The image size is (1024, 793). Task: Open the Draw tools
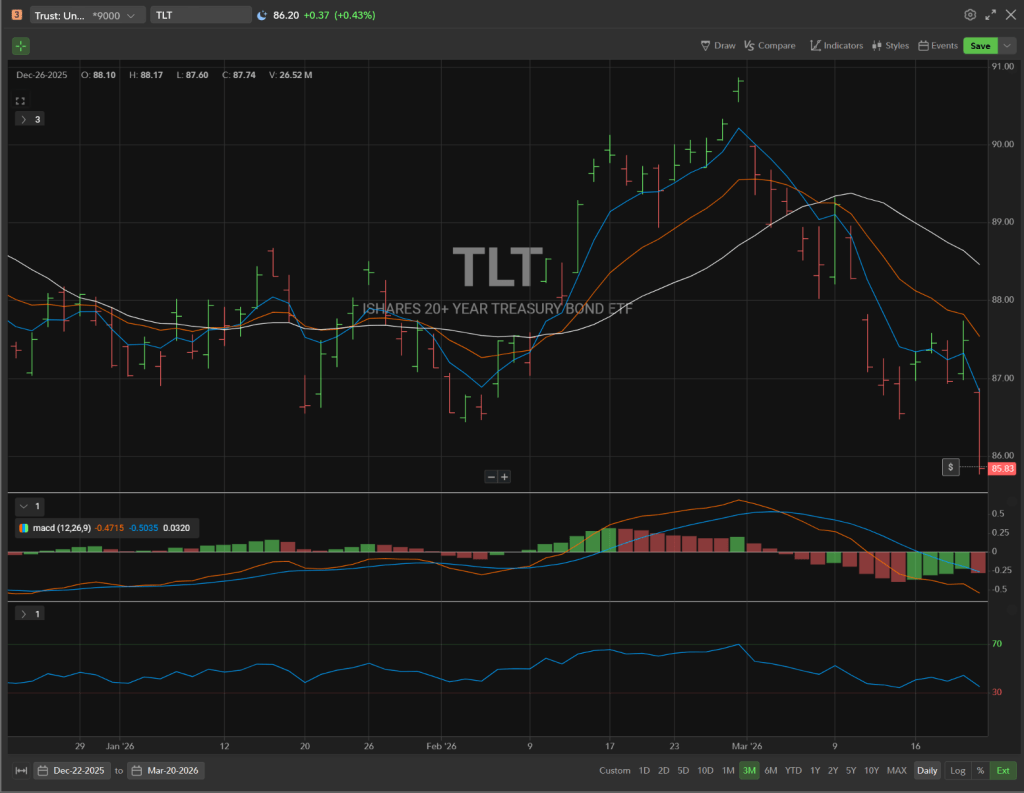point(718,46)
